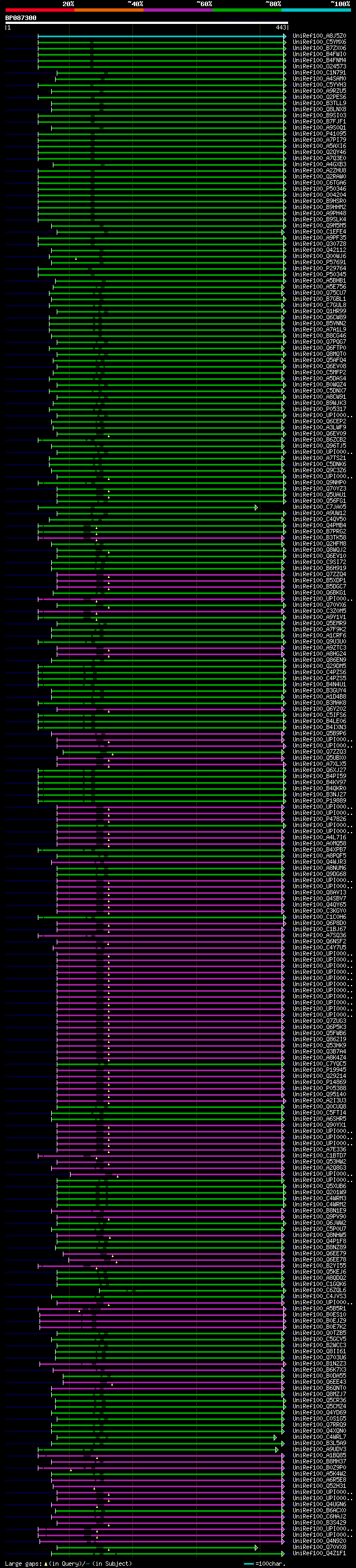The width and height of the screenshot is (356, 1568).
Task: Click the cyan alignment bar of UniRef100_A8J5Z0
Action: coord(161,36)
